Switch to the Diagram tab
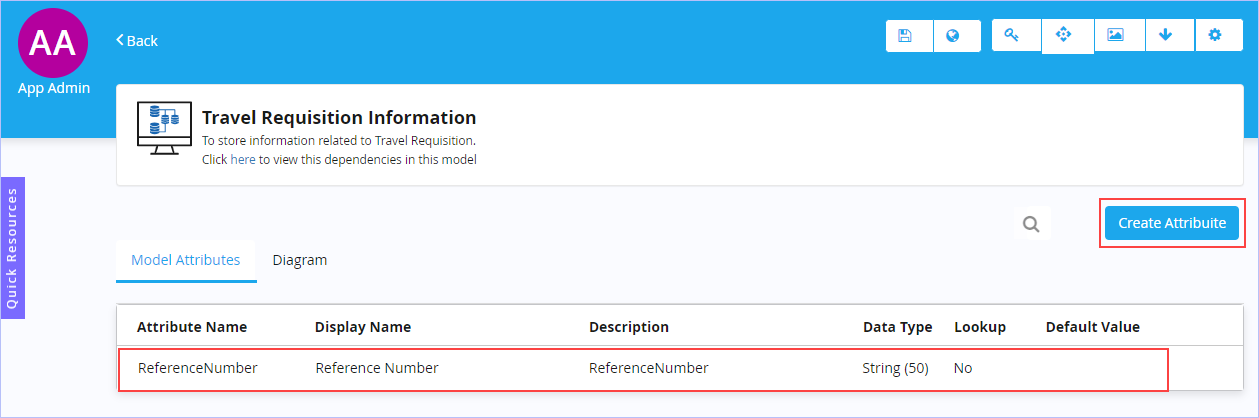This screenshot has height=418, width=1259. click(300, 260)
